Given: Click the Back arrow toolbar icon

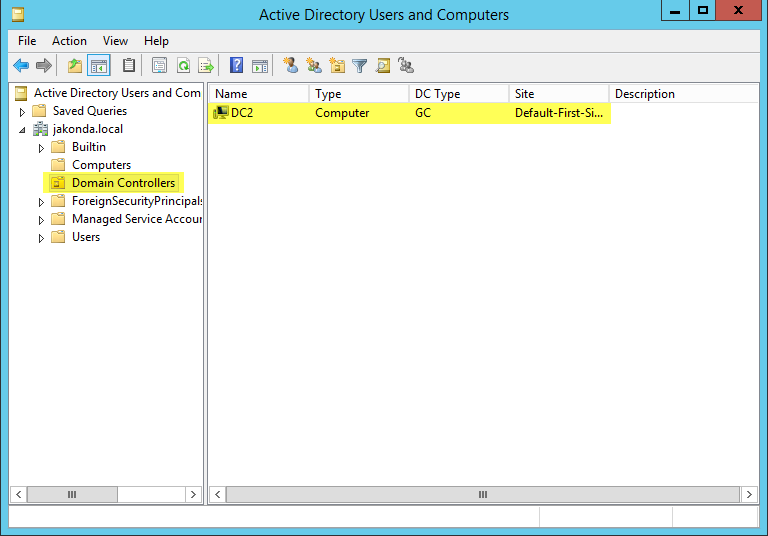Looking at the screenshot, I should click(21, 66).
